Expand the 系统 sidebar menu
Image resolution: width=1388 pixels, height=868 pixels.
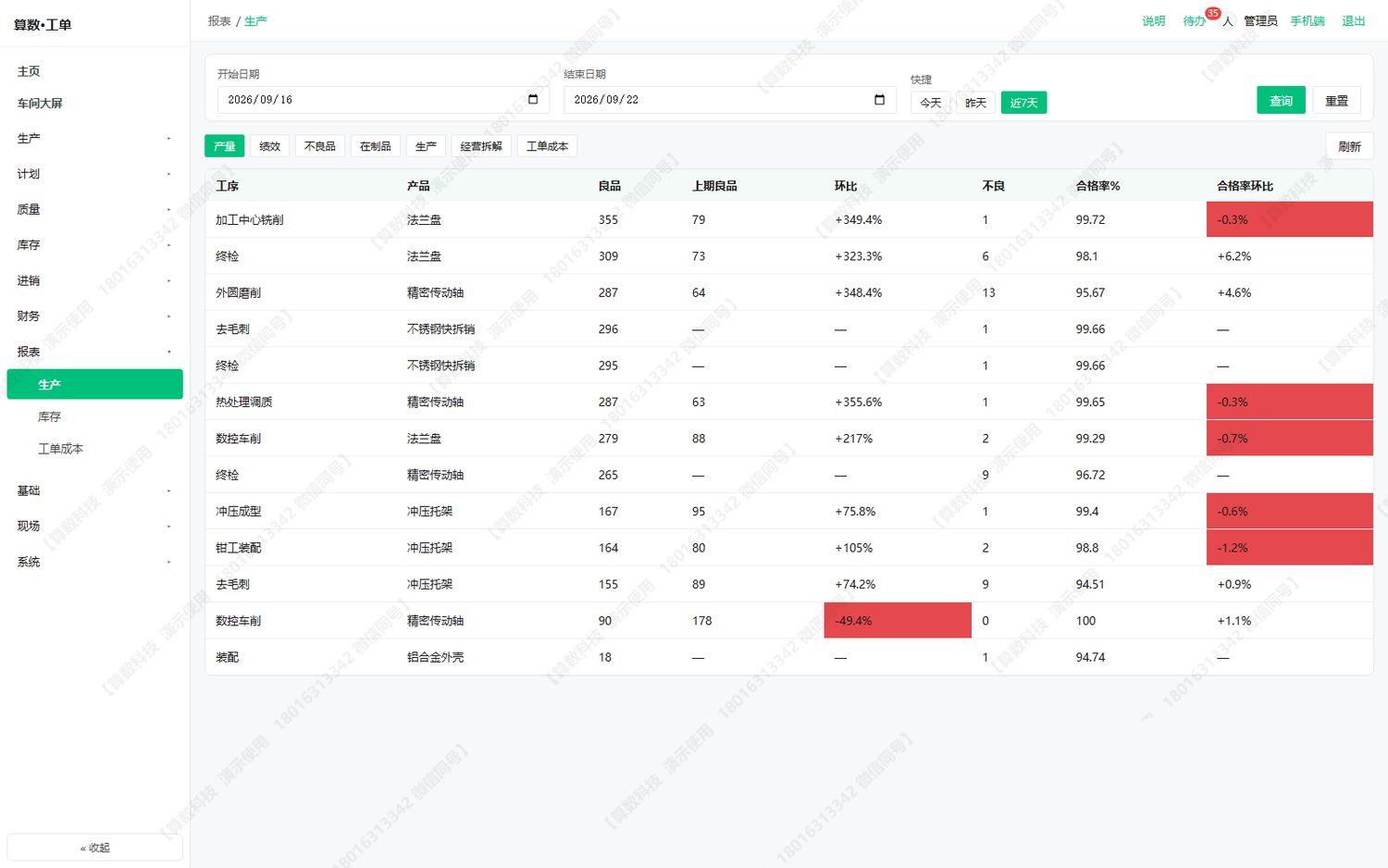(94, 563)
